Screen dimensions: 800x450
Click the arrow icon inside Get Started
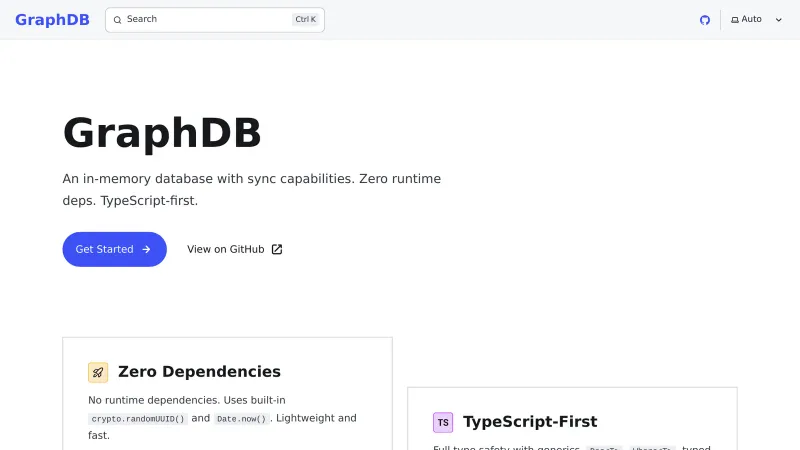point(146,249)
